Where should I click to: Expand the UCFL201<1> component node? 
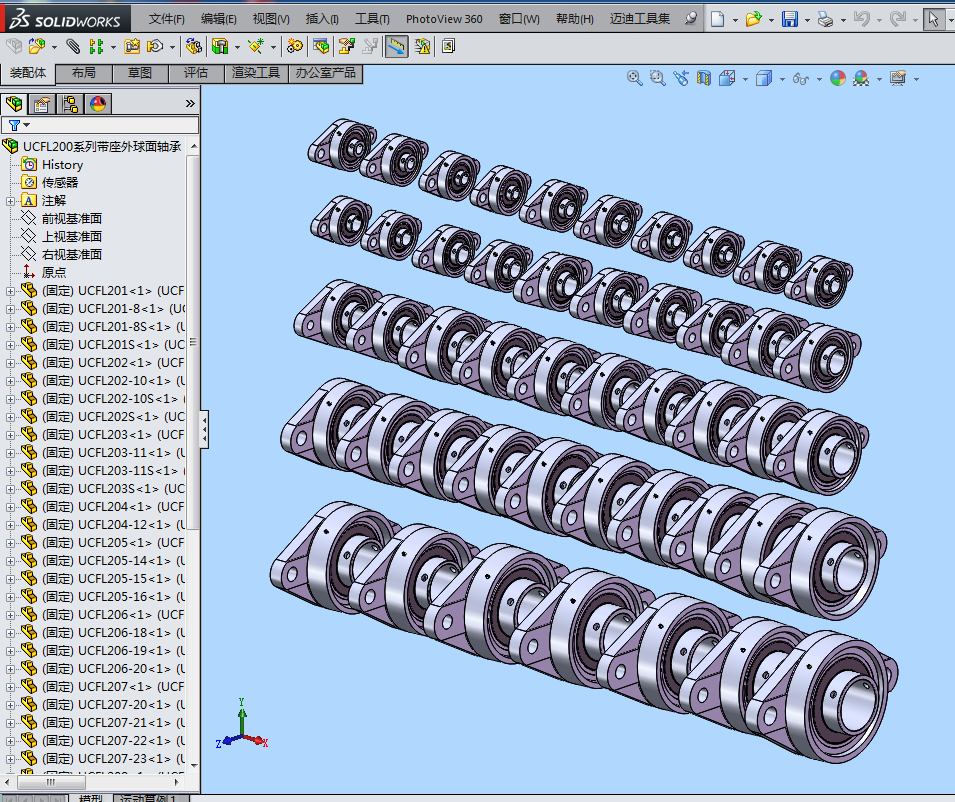click(10, 292)
